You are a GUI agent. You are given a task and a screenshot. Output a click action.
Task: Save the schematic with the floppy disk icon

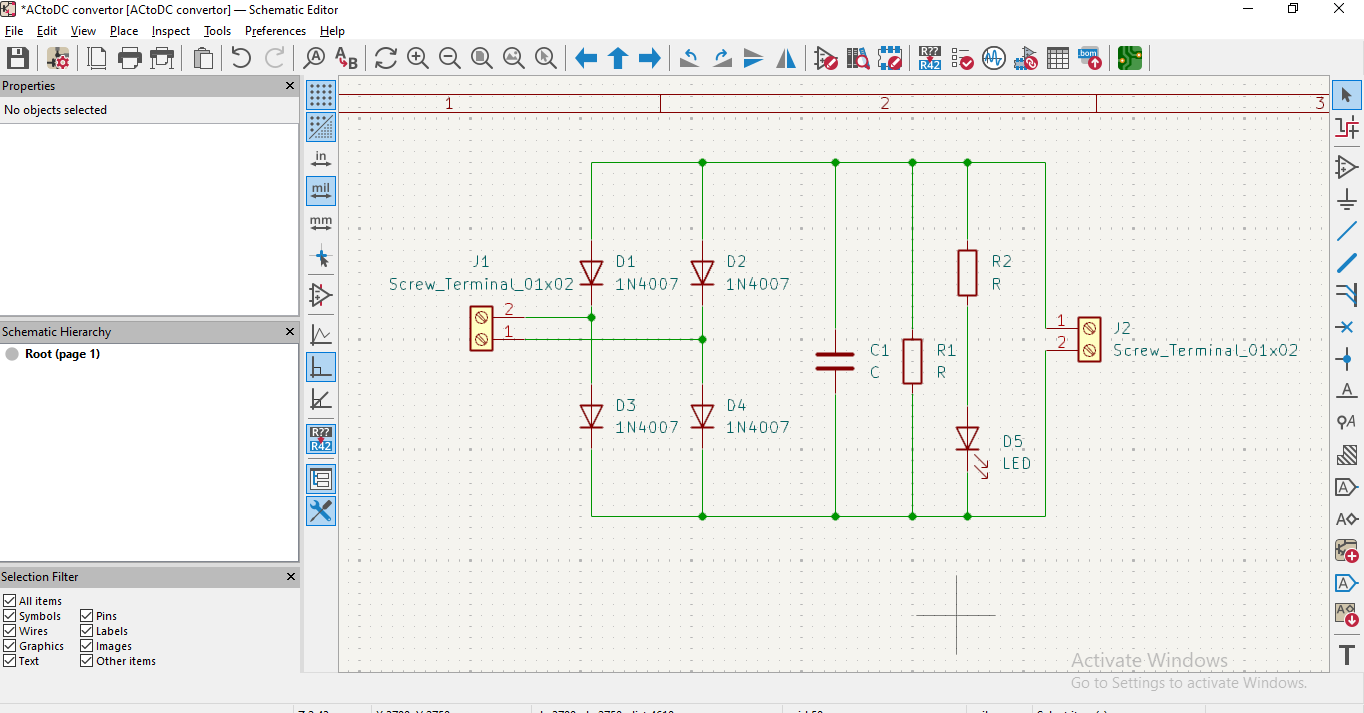click(x=17, y=58)
